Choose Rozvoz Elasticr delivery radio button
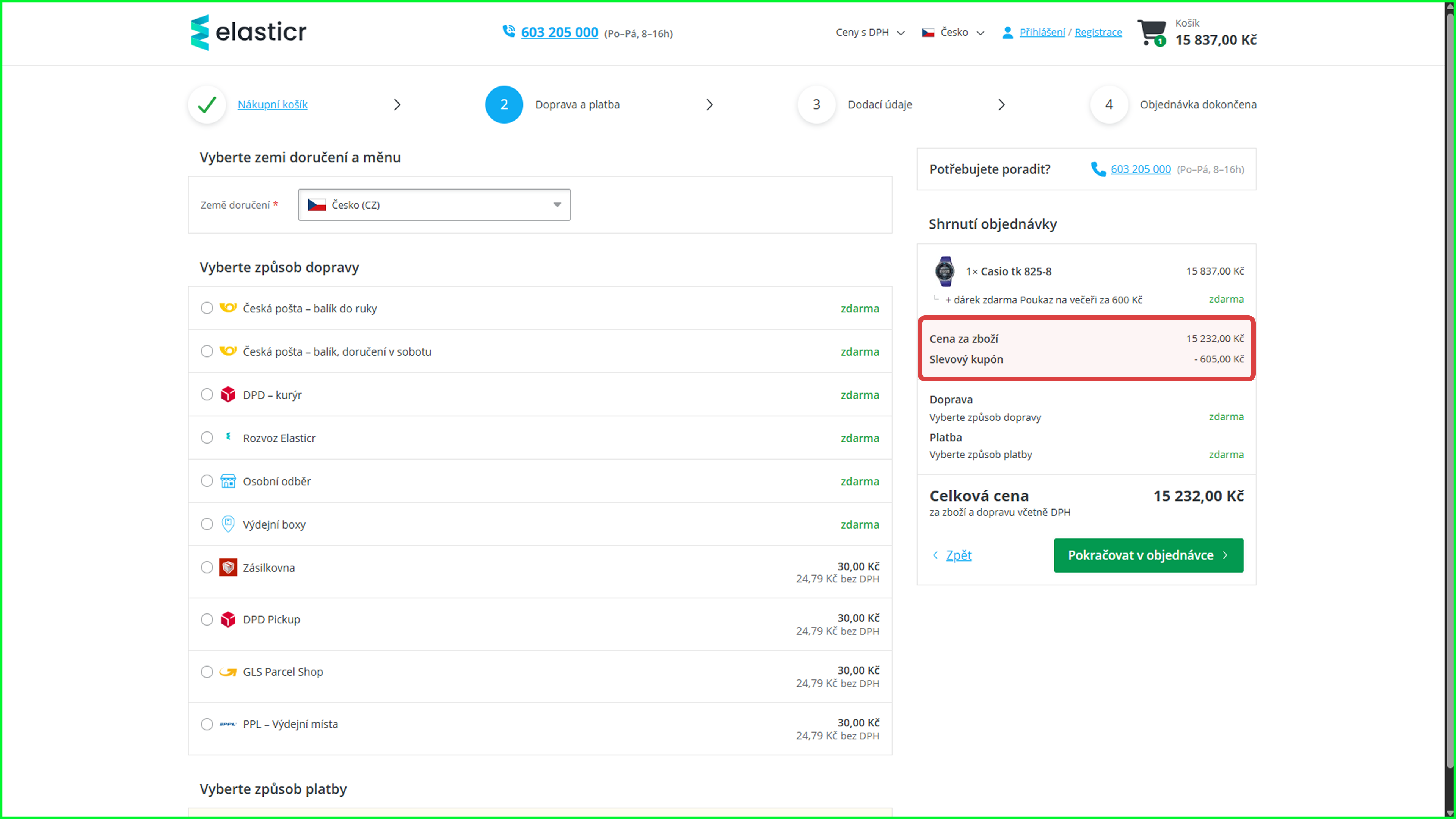Screen dimensions: 1456x819 pos(207,438)
